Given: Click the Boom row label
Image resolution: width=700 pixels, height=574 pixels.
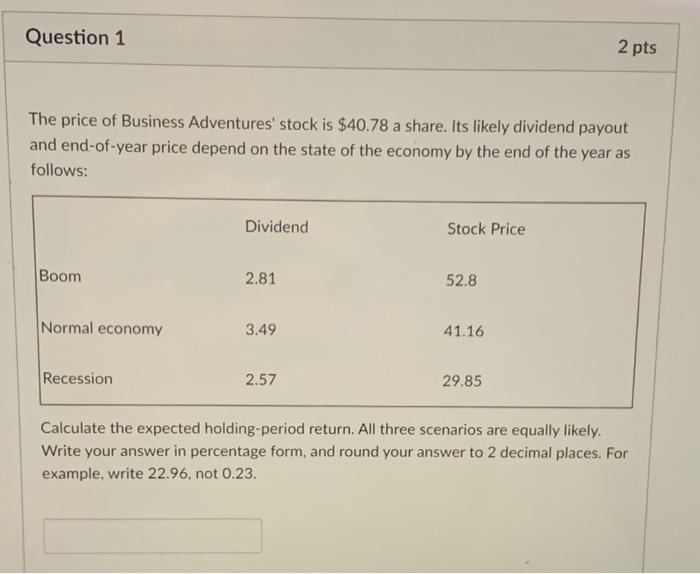Looking at the screenshot, I should 61,276.
